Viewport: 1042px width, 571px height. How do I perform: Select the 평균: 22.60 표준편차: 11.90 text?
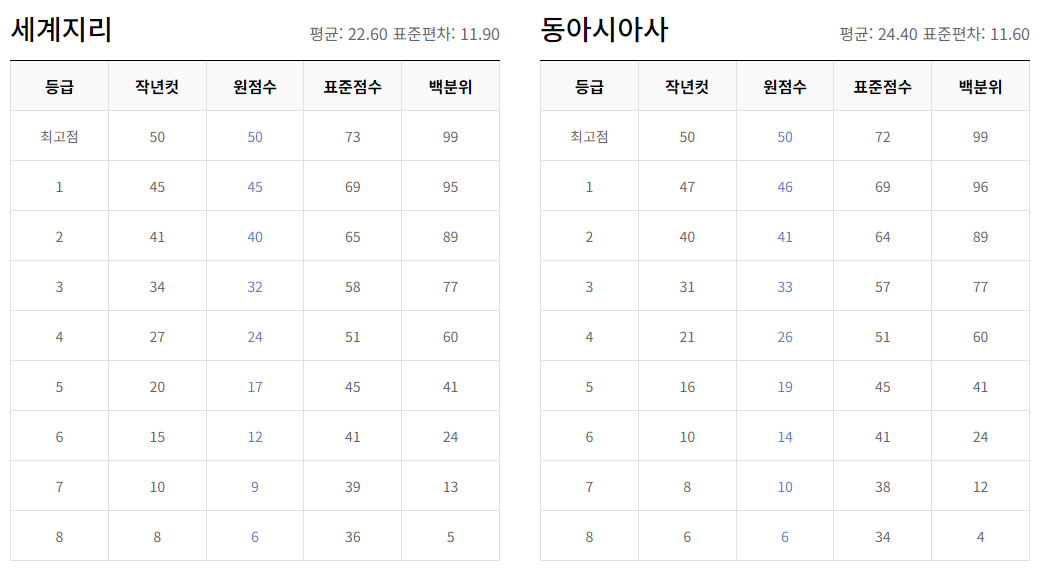click(404, 34)
